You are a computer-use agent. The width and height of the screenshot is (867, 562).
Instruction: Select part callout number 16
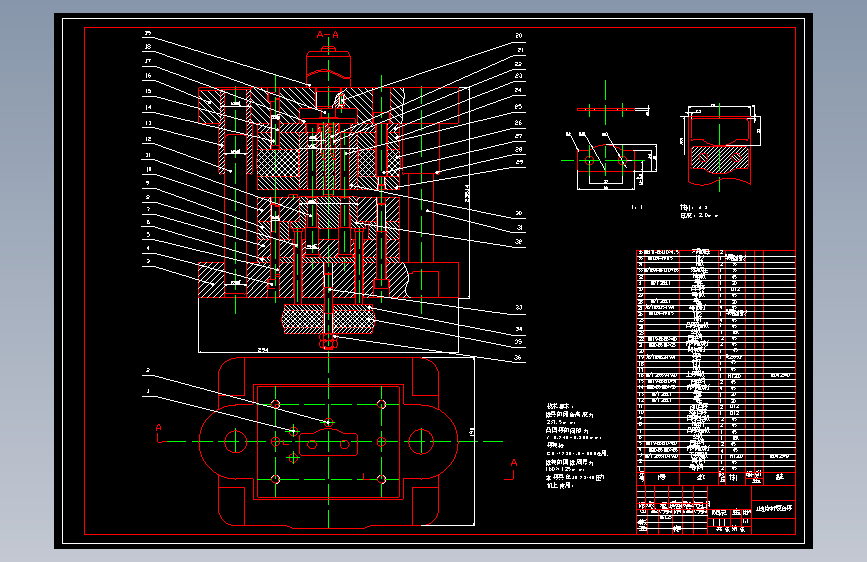[x=148, y=75]
